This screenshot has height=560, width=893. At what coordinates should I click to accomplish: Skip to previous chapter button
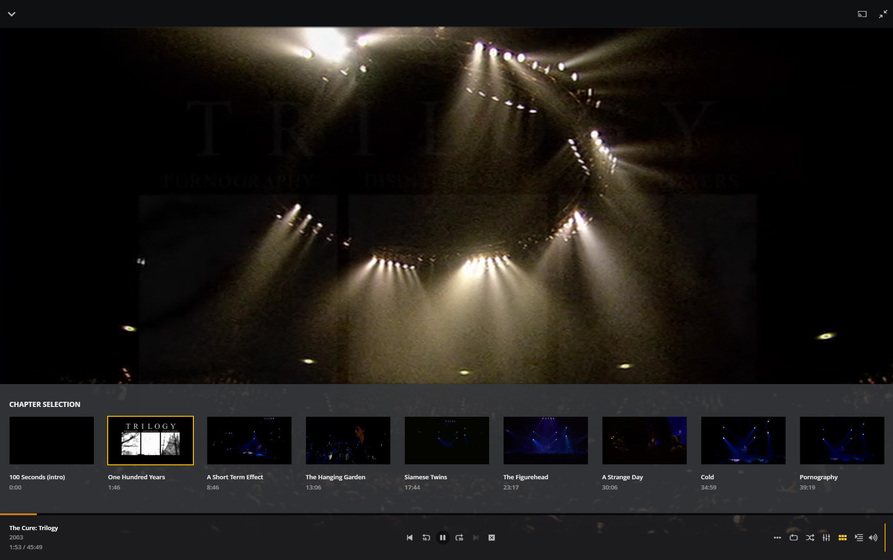pos(409,537)
